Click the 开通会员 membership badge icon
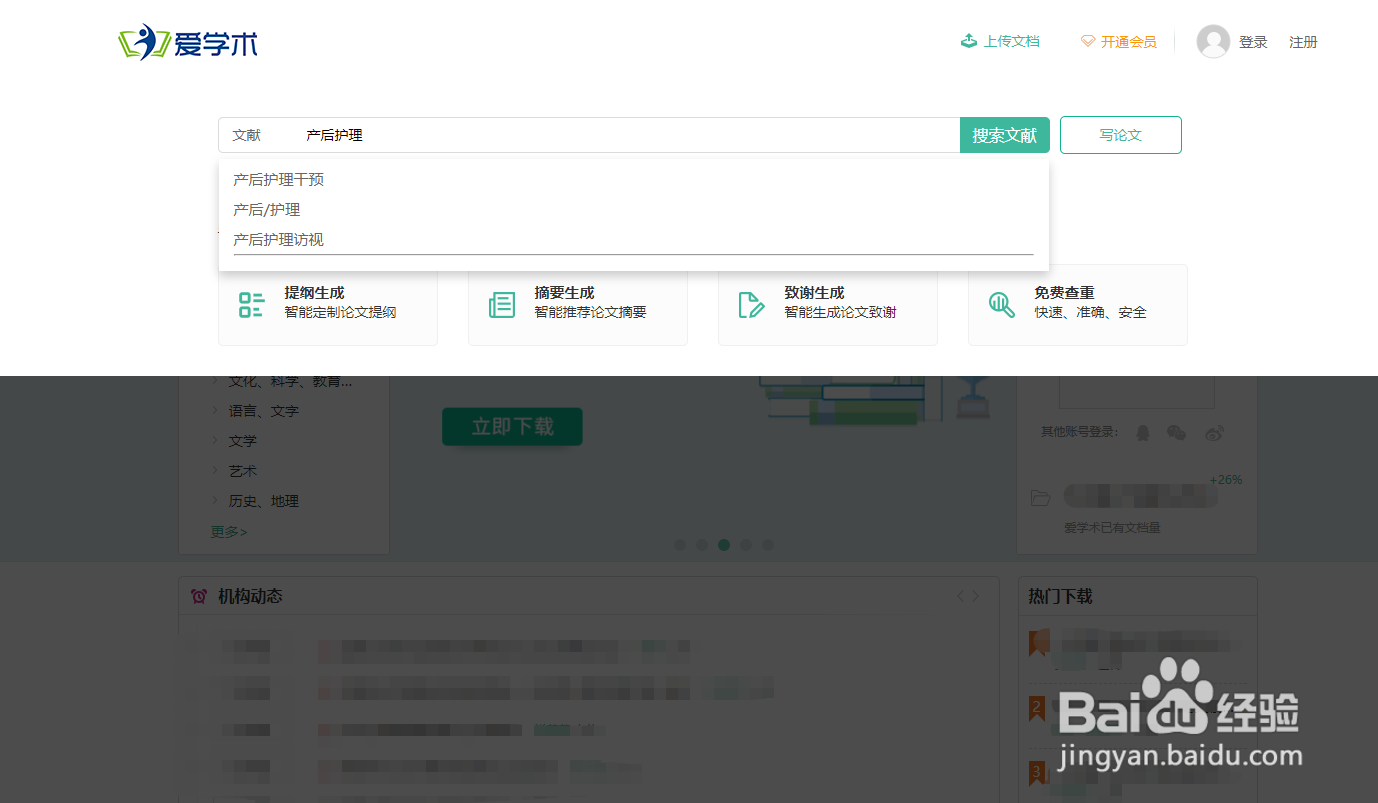This screenshot has width=1378, height=803. tap(1086, 42)
